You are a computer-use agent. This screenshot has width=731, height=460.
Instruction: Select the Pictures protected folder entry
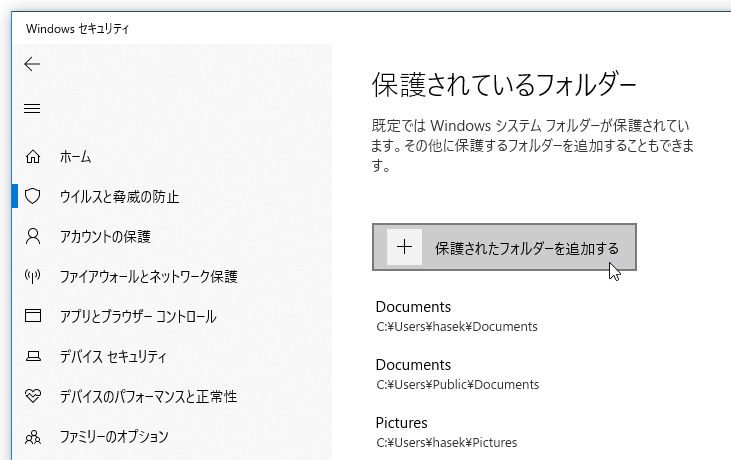pyautogui.click(x=401, y=423)
